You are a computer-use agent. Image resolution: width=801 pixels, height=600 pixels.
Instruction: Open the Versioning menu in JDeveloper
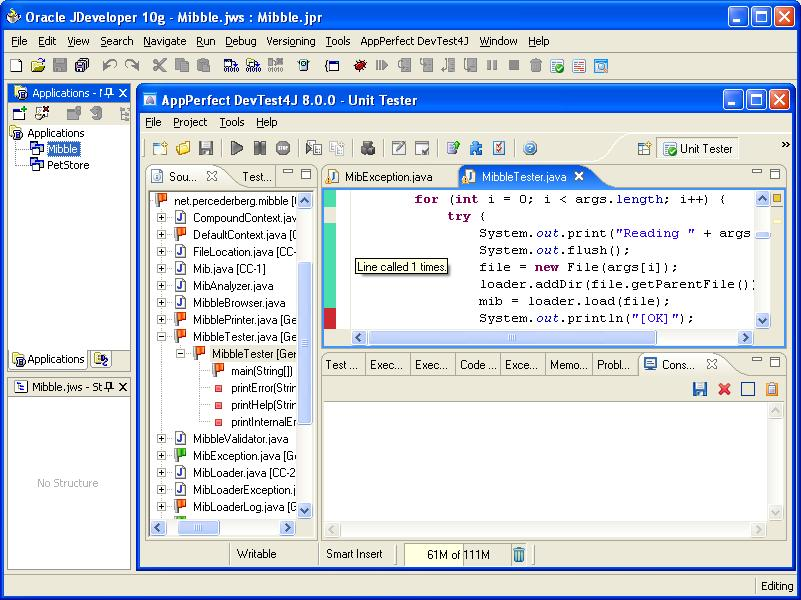(x=291, y=41)
